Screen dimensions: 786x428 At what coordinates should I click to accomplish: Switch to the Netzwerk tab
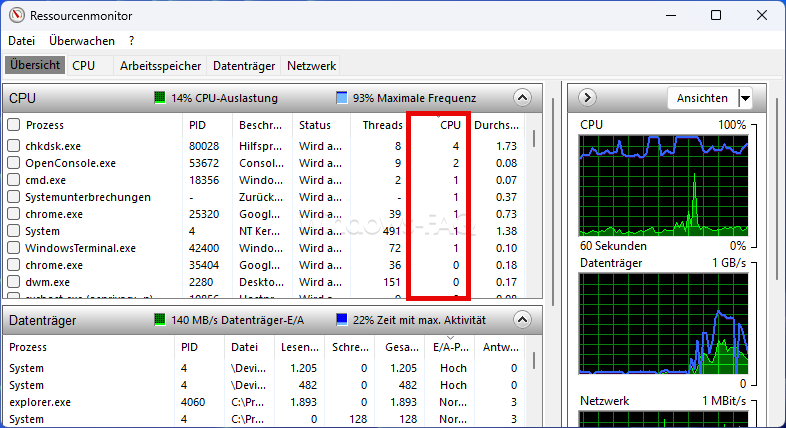tap(311, 66)
